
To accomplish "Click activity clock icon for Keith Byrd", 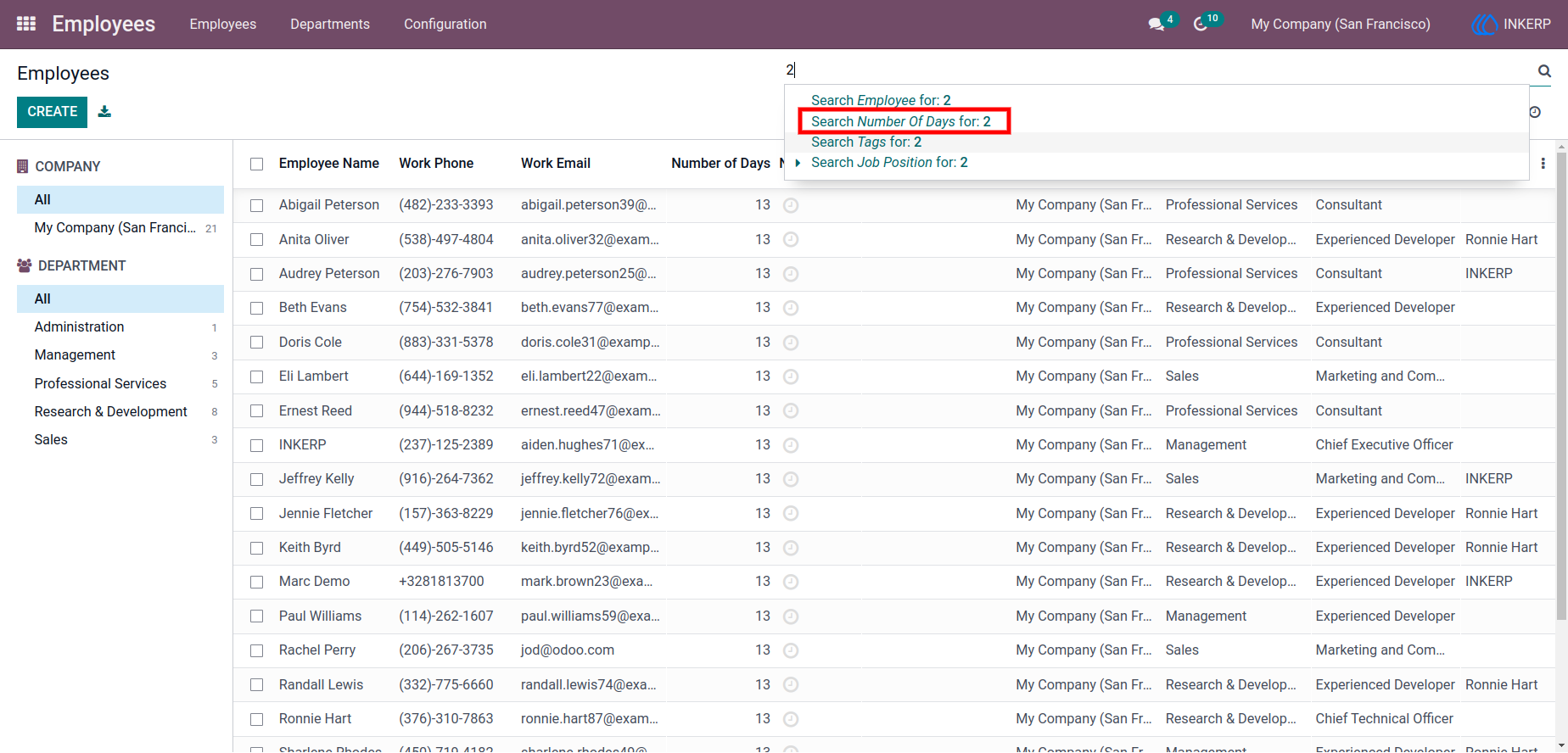I will coord(791,548).
